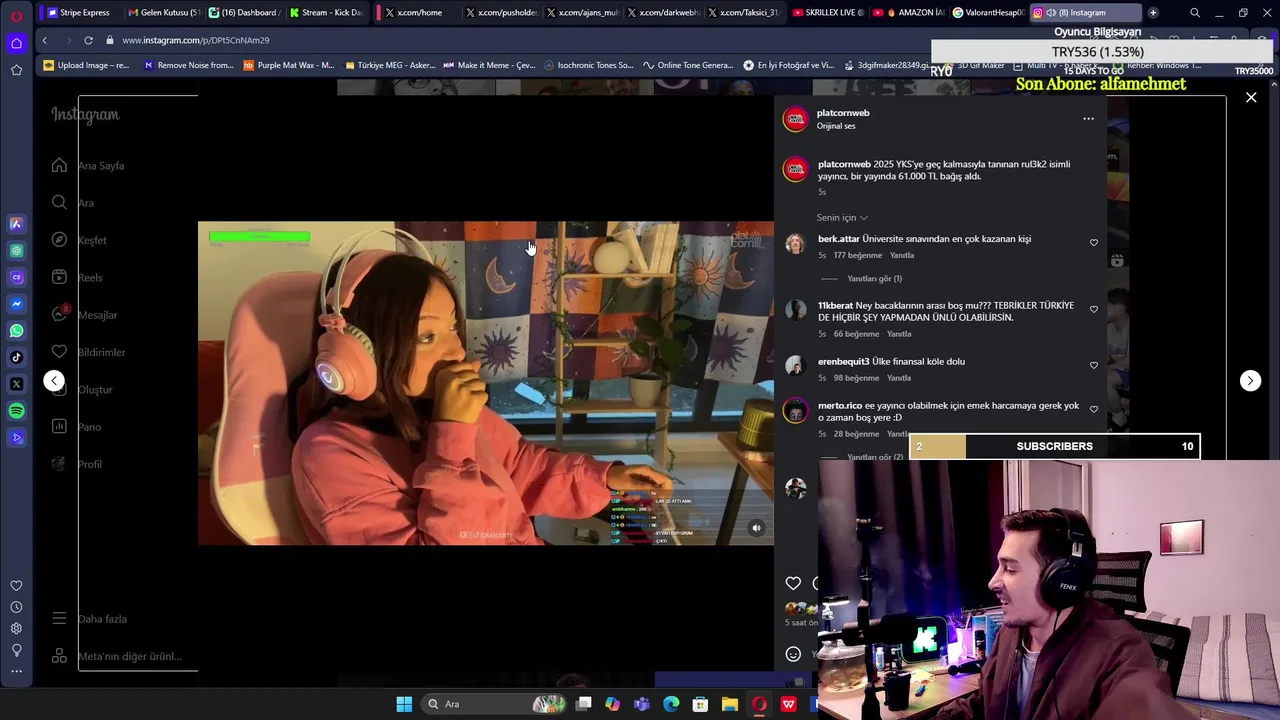Viewport: 1280px width, 720px height.
Task: Open Aria AI in Opera sidebar
Action: pos(16,224)
